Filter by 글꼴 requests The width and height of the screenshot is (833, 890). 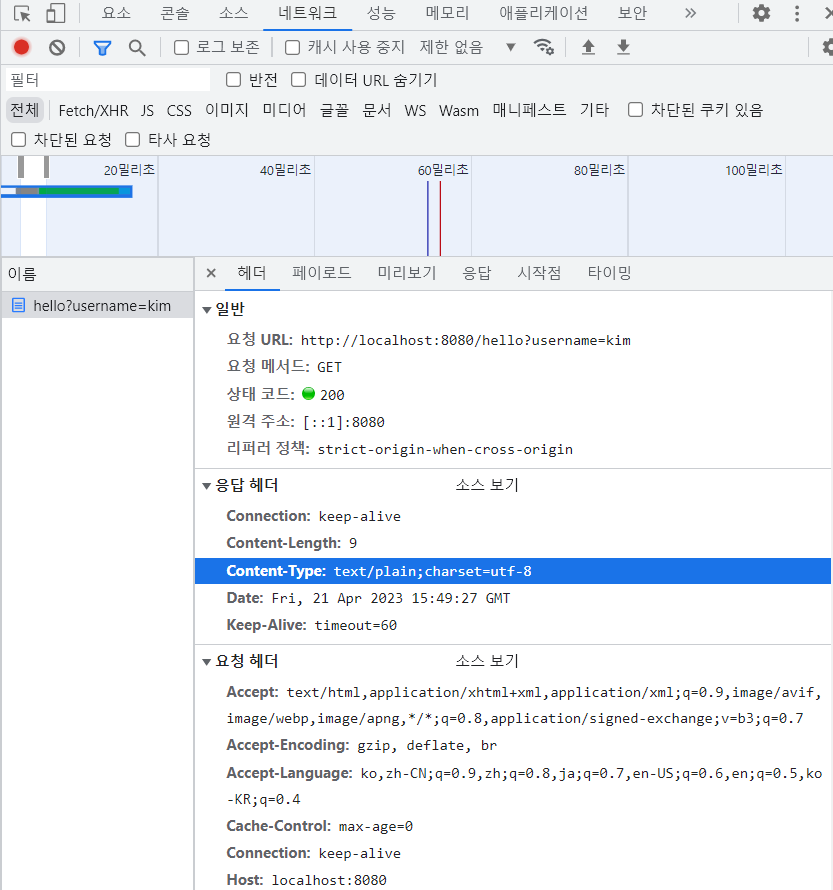tap(334, 110)
